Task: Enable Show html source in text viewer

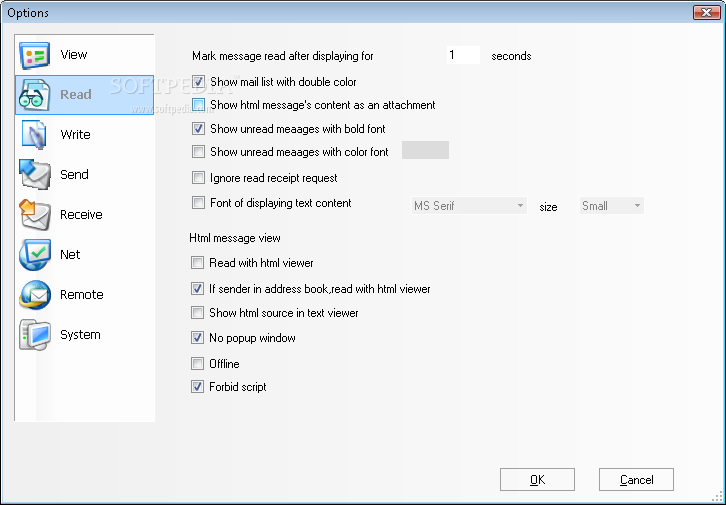Action: [x=197, y=313]
